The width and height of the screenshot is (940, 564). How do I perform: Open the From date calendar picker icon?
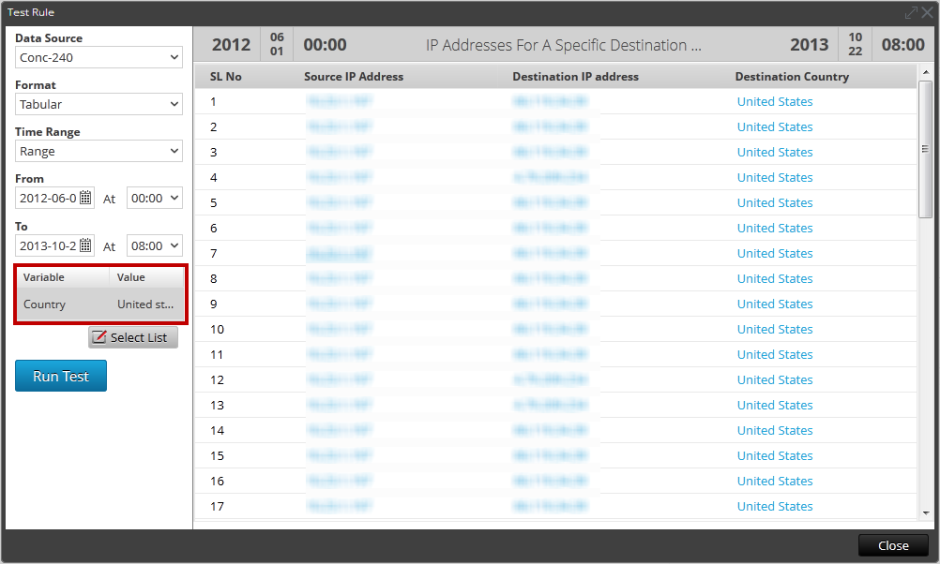pos(86,197)
